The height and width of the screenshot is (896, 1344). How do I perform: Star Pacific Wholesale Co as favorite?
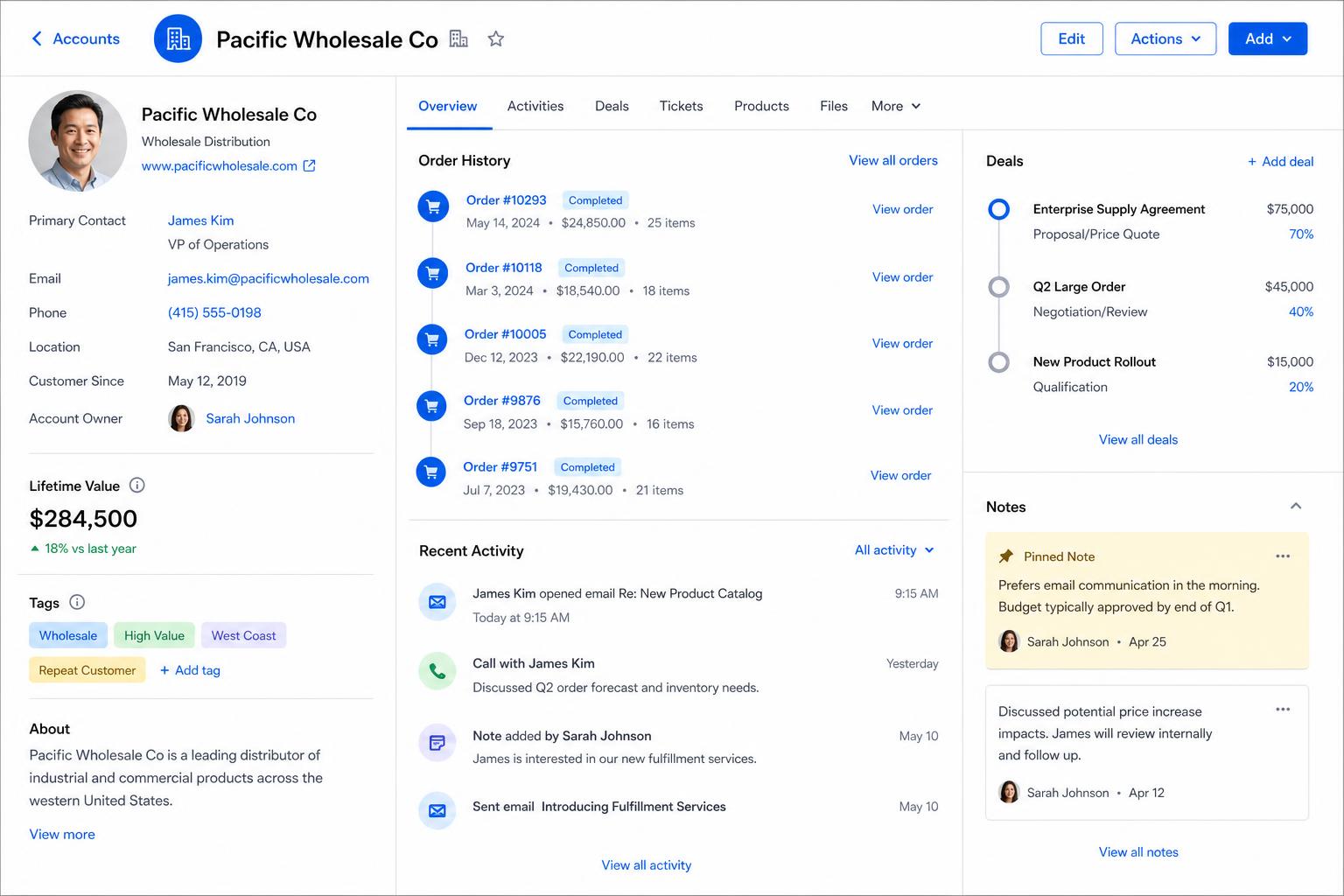[496, 38]
